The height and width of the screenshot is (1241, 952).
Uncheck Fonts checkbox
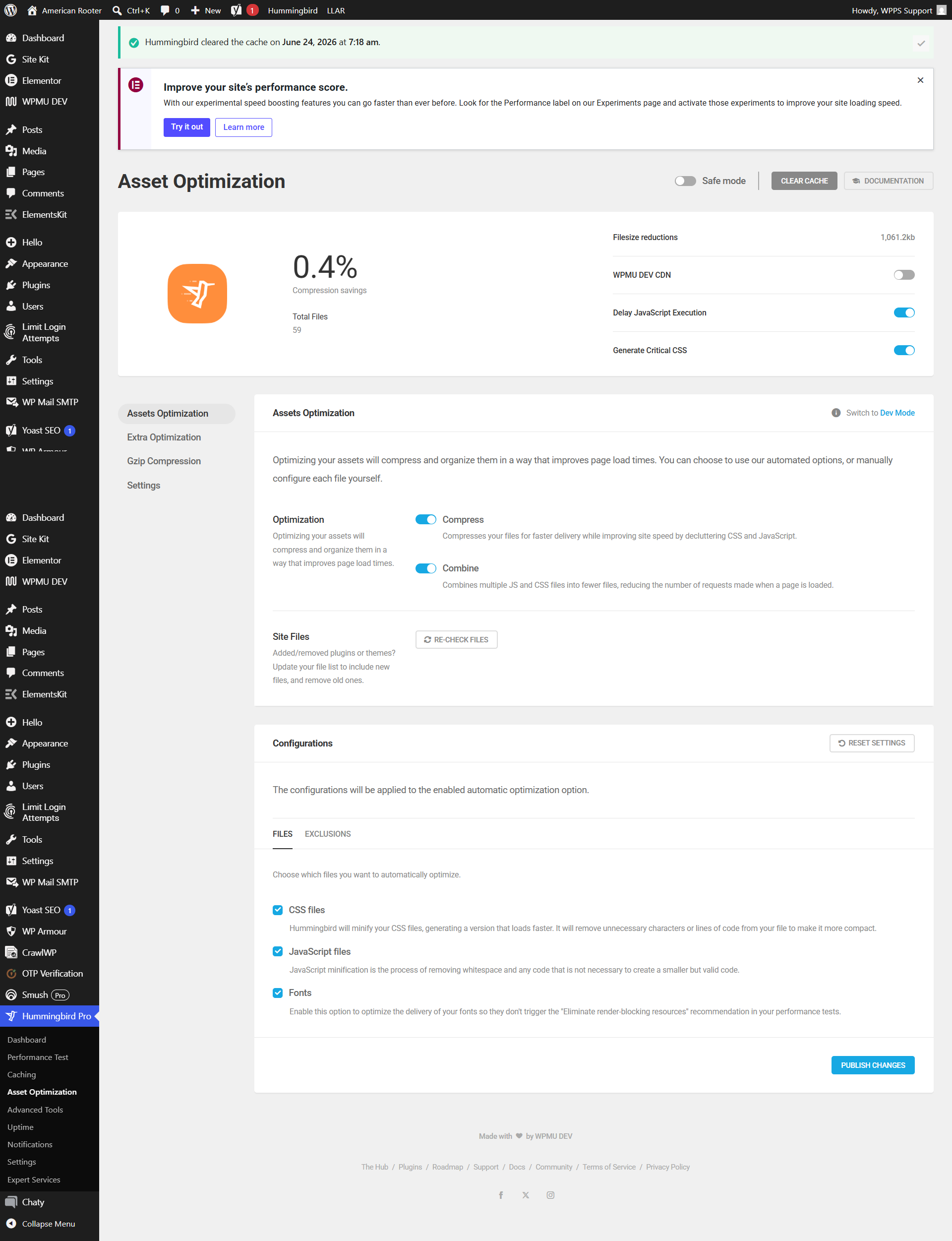[278, 993]
